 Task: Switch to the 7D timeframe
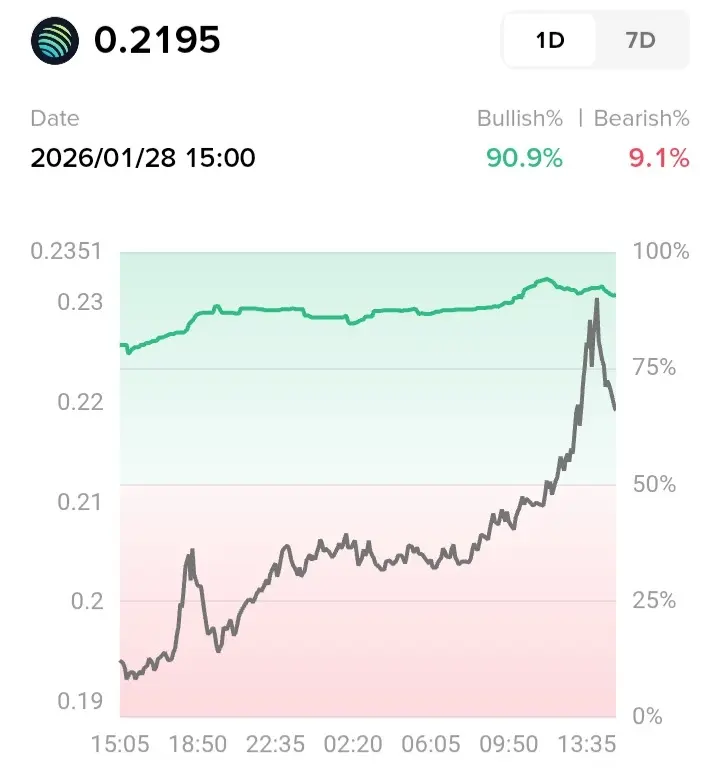point(640,40)
